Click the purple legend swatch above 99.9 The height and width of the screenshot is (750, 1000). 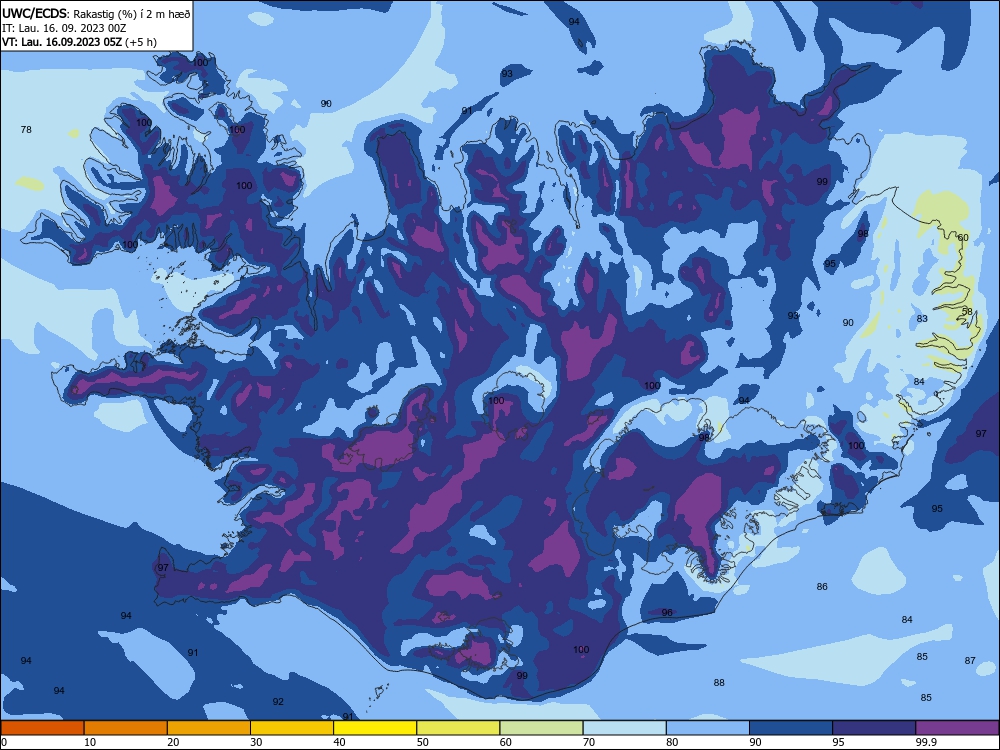(957, 728)
